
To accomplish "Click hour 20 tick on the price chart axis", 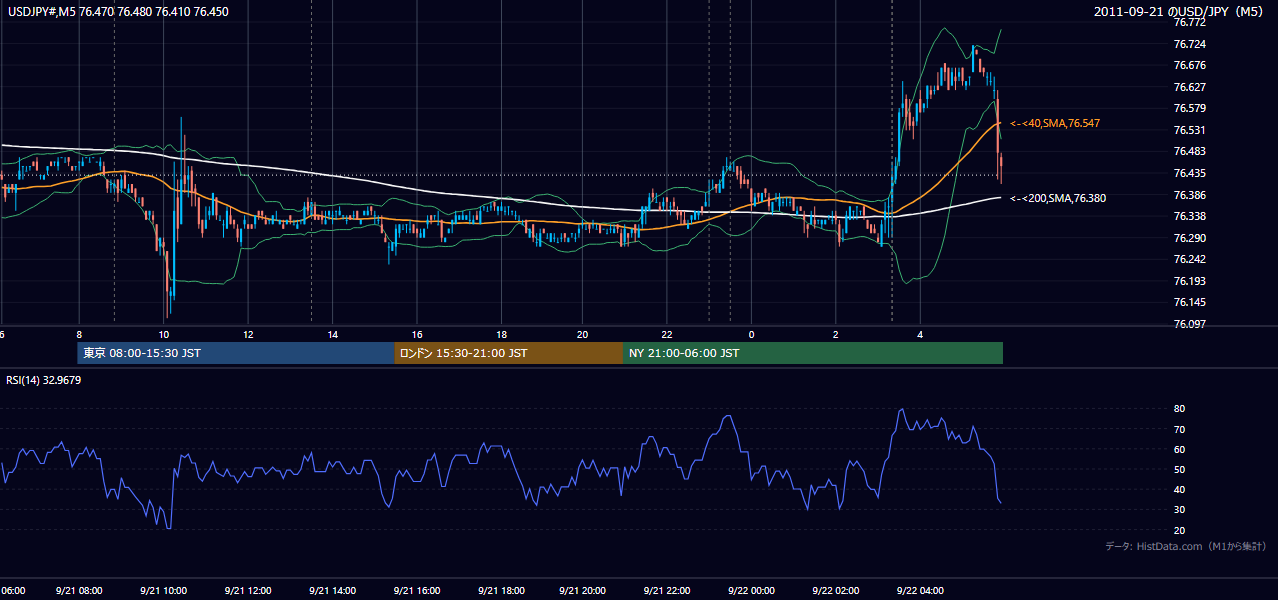I will click(583, 335).
